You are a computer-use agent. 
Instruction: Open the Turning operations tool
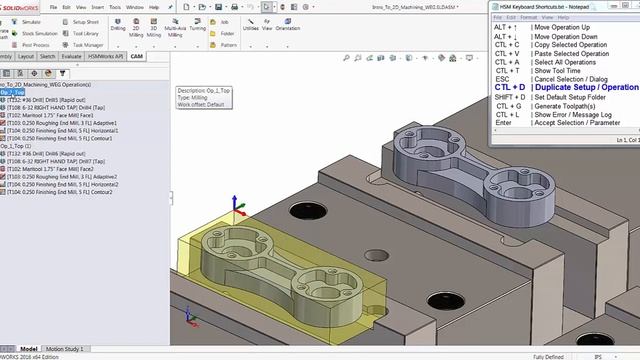198,24
